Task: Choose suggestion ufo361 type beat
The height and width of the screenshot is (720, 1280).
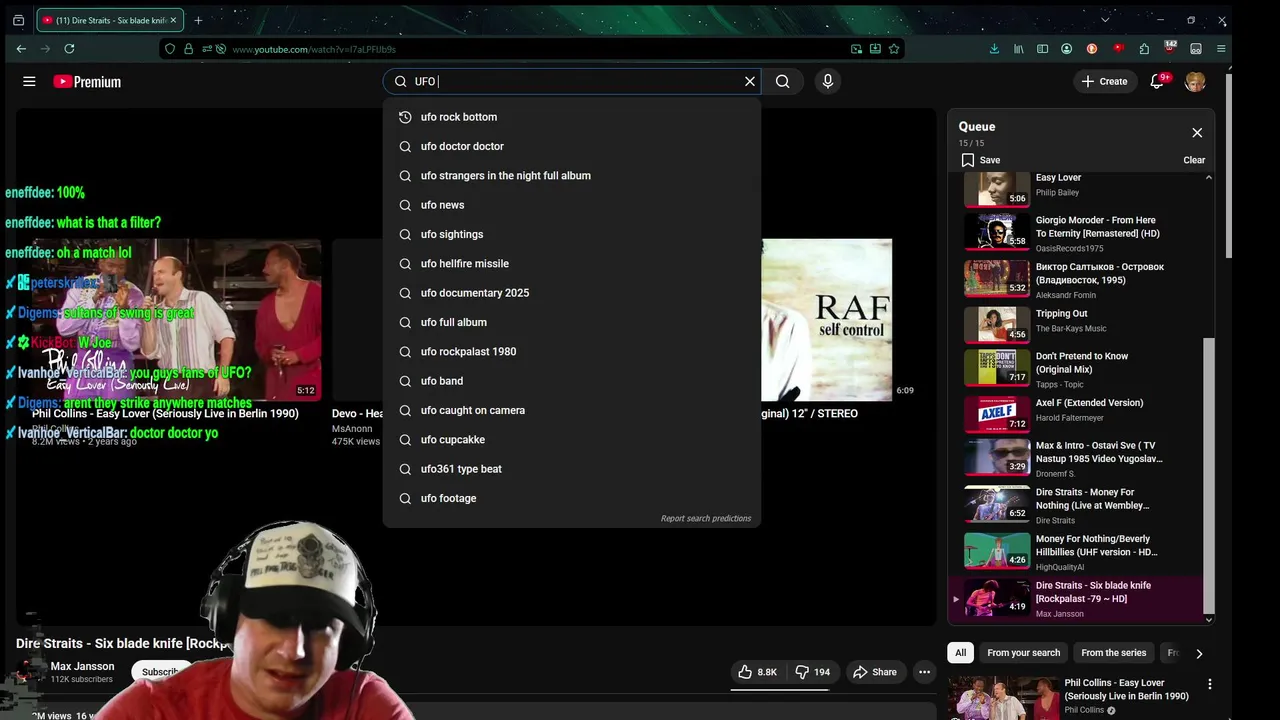Action: click(x=572, y=469)
